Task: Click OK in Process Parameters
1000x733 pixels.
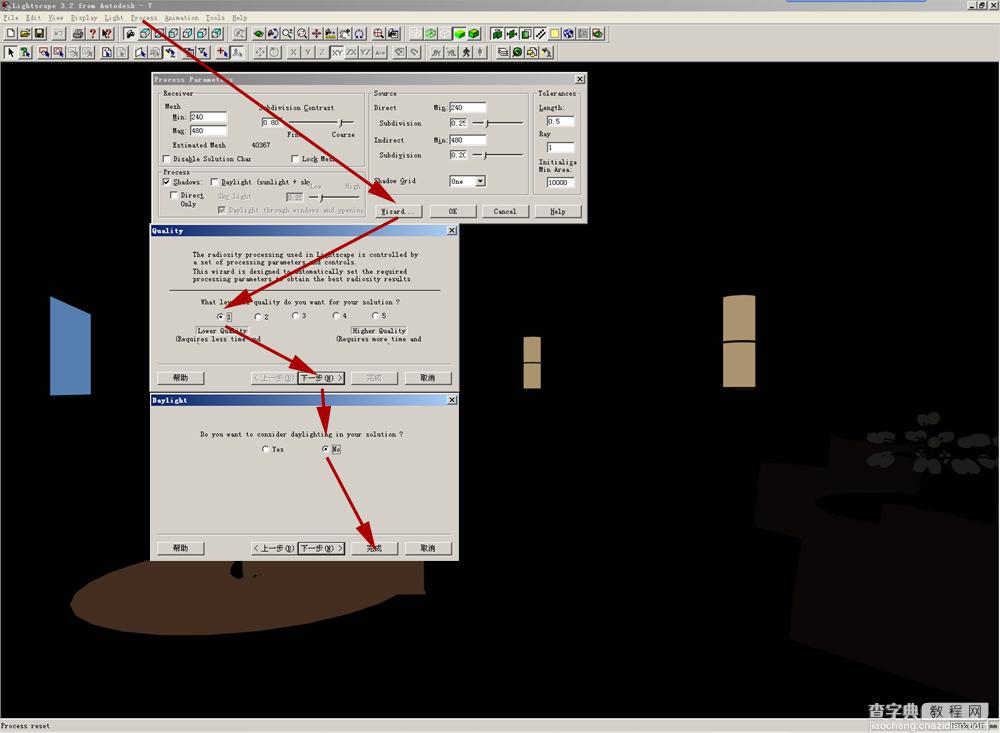Action: [x=452, y=211]
